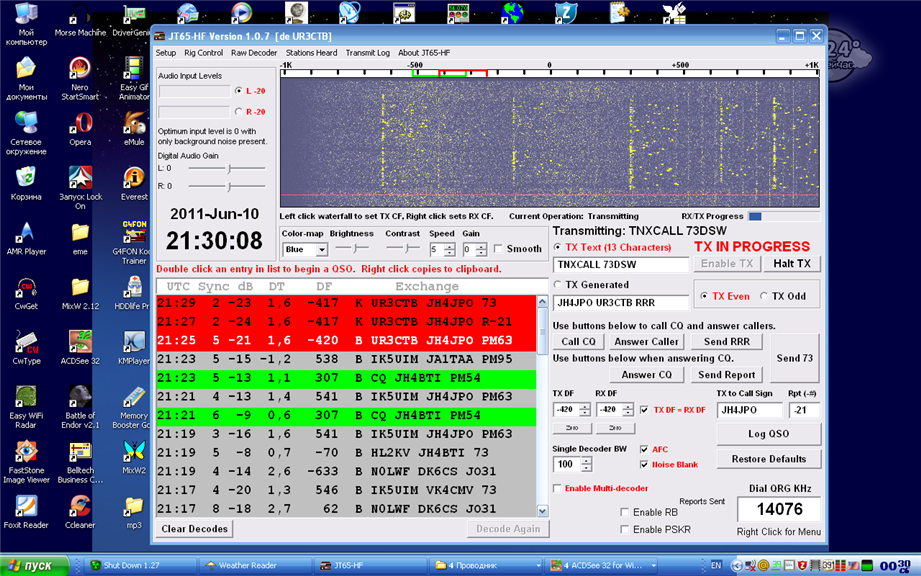Show hidden tray icons with the arrow

point(737,566)
